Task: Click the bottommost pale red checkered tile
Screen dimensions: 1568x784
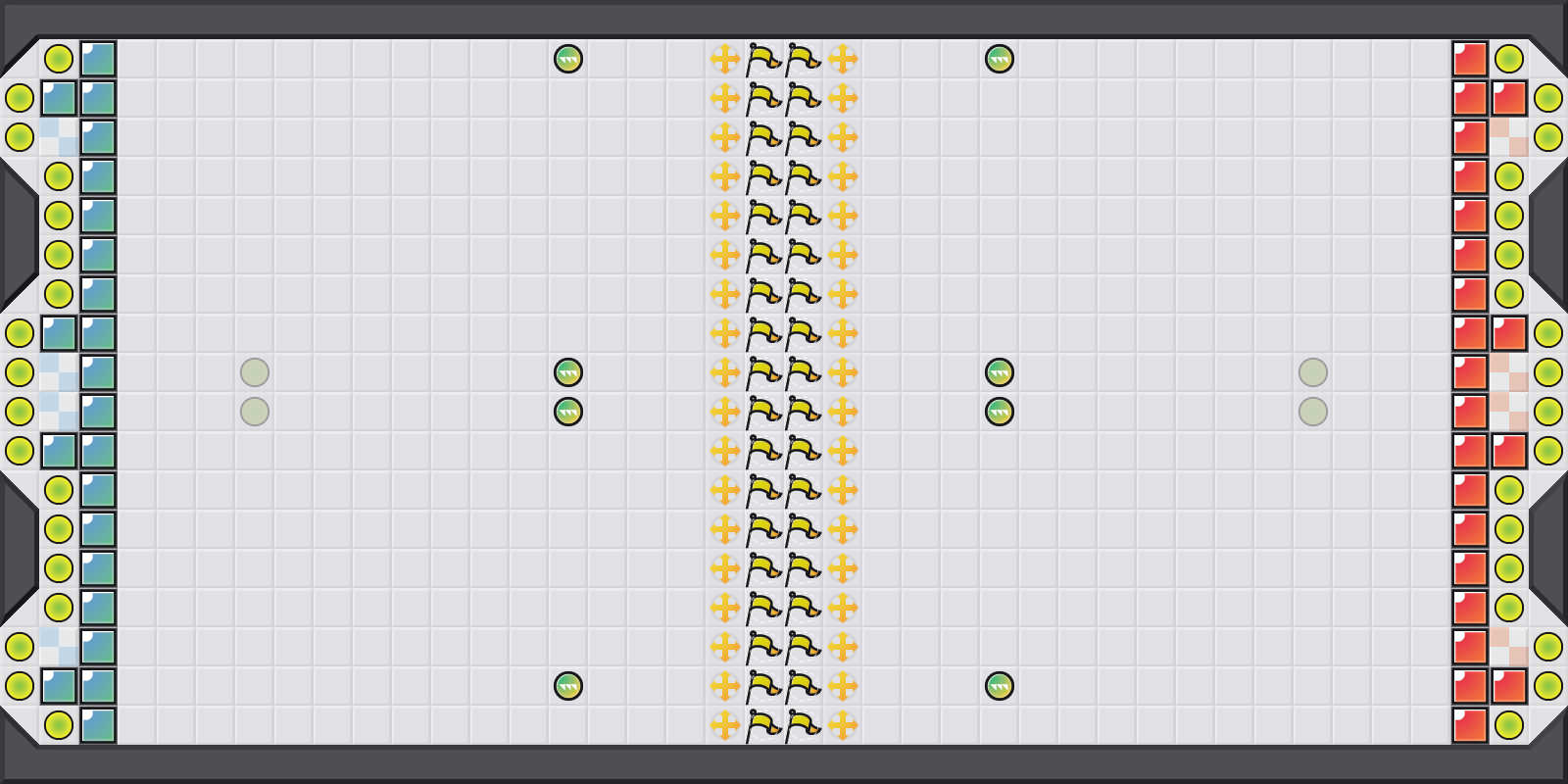Action: 1509,647
